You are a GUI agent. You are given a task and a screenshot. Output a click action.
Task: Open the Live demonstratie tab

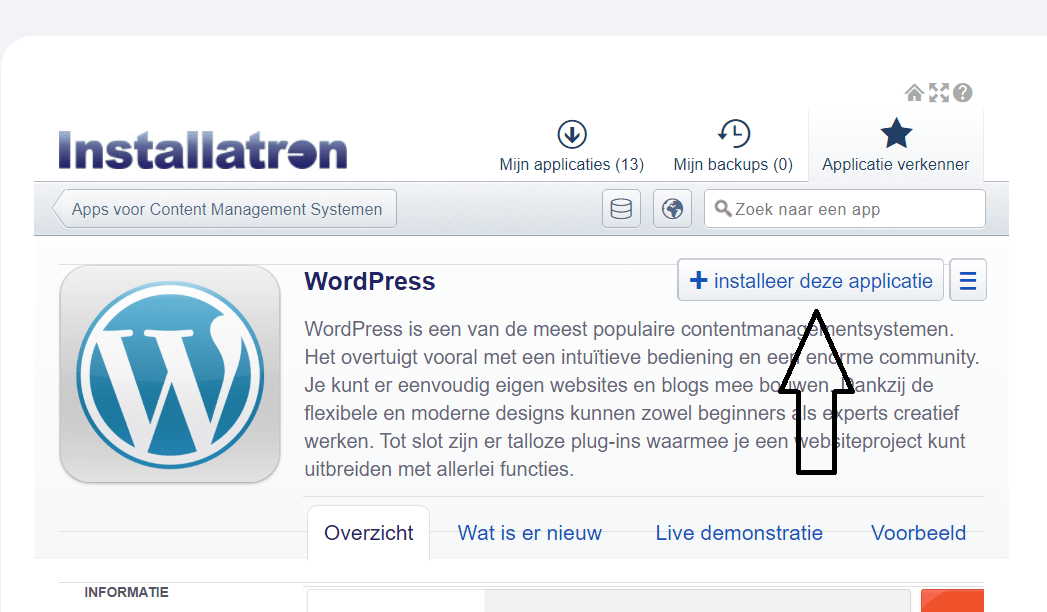tap(739, 533)
